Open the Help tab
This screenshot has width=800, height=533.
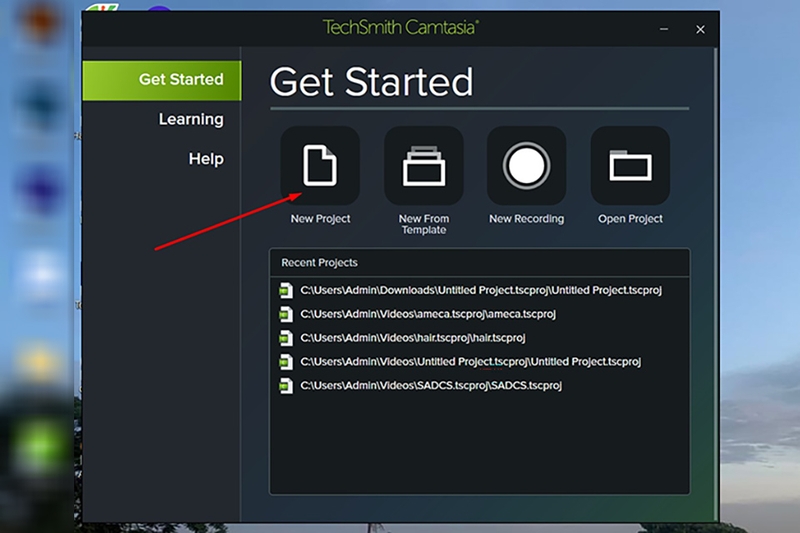pyautogui.click(x=206, y=159)
